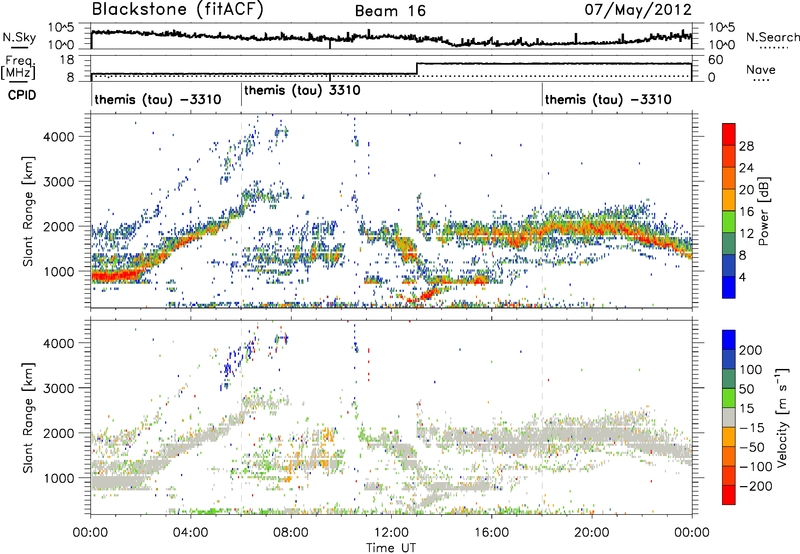The height and width of the screenshot is (554, 800).
Task: Click the '28' tick on power colorbar
Action: 746,146
